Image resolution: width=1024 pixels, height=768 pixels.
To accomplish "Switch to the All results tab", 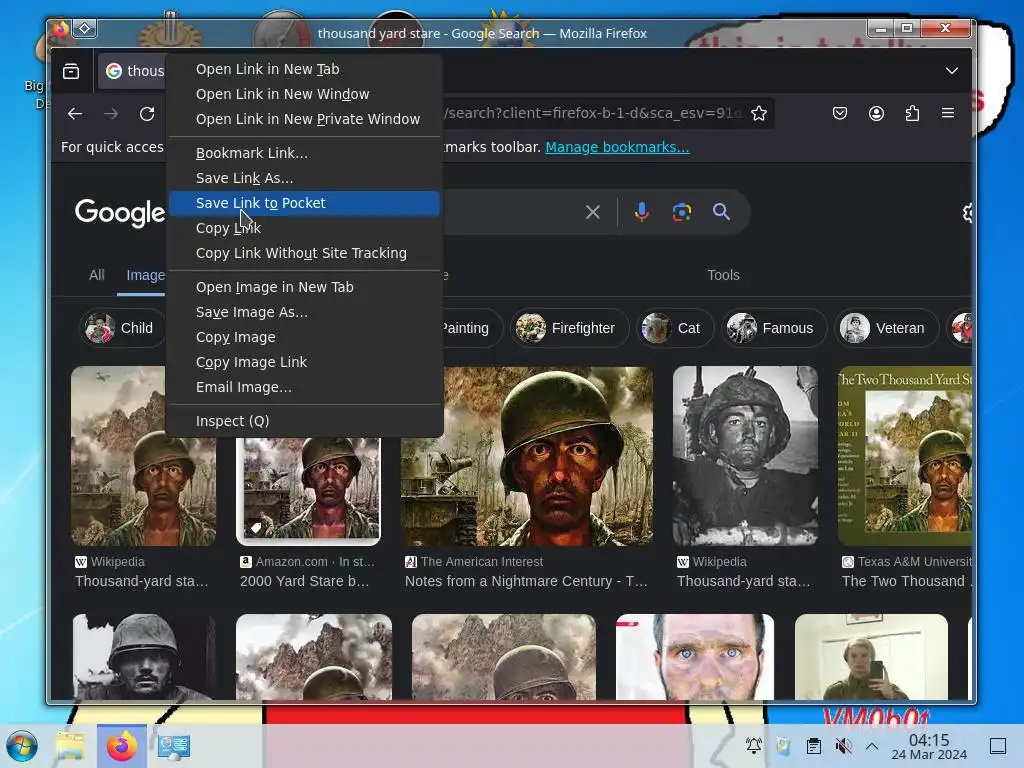I will 97,275.
